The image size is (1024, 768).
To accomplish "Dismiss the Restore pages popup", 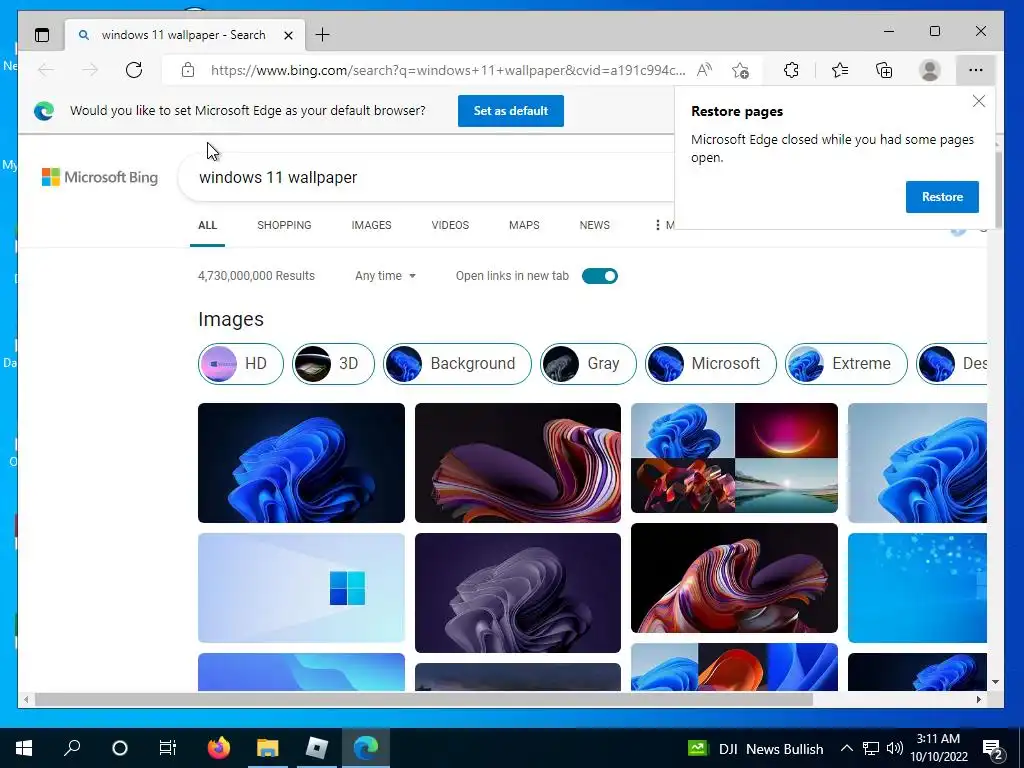I will [978, 101].
